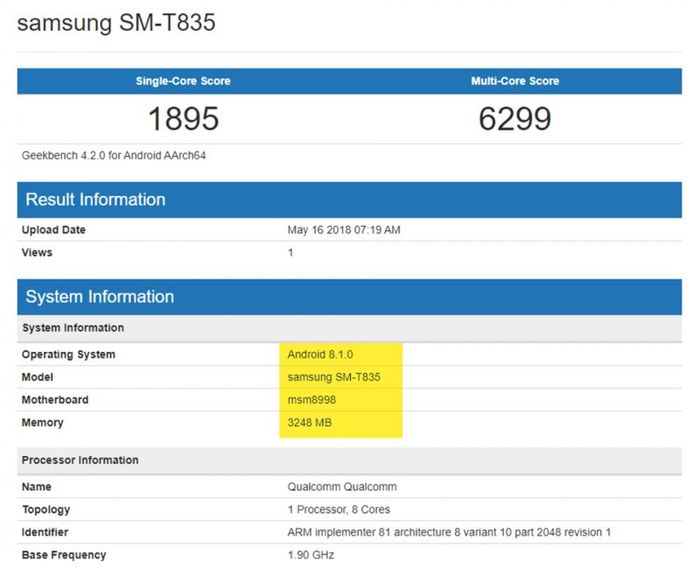
Task: Select the ARM implementer identifier text
Action: [x=449, y=532]
